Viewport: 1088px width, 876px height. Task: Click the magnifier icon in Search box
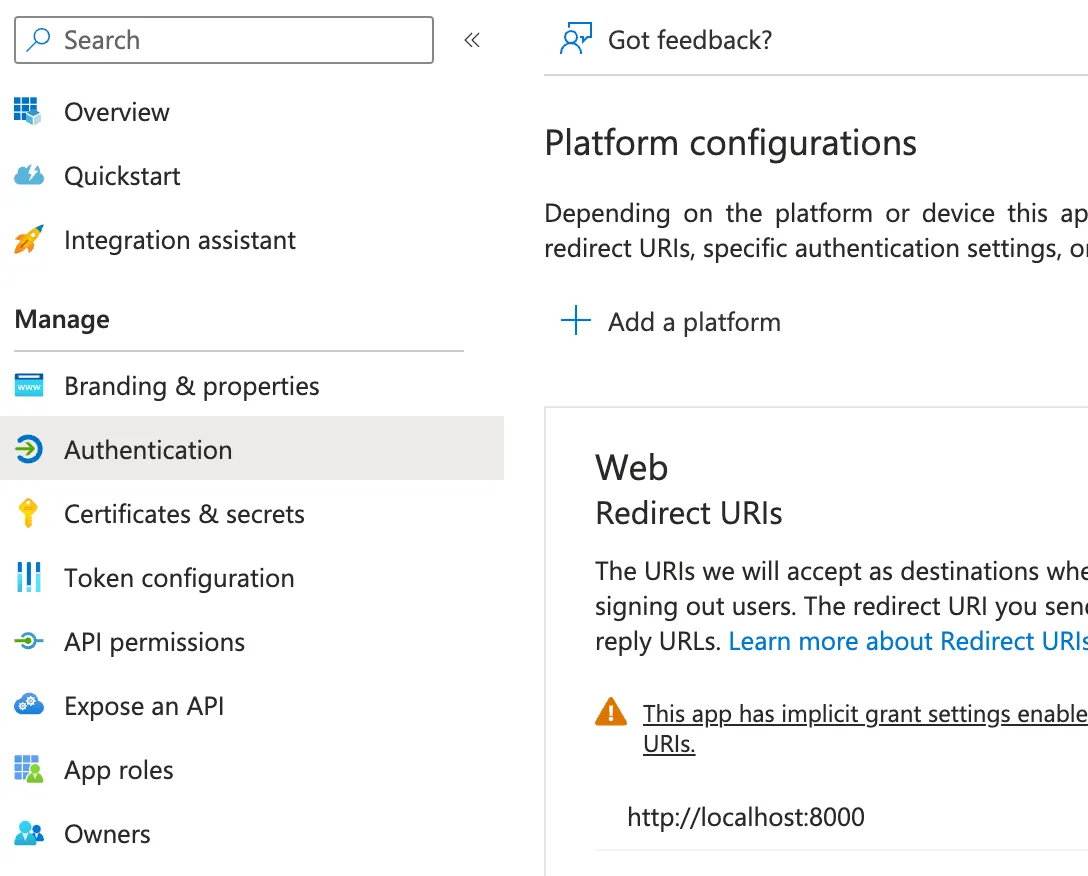point(38,40)
